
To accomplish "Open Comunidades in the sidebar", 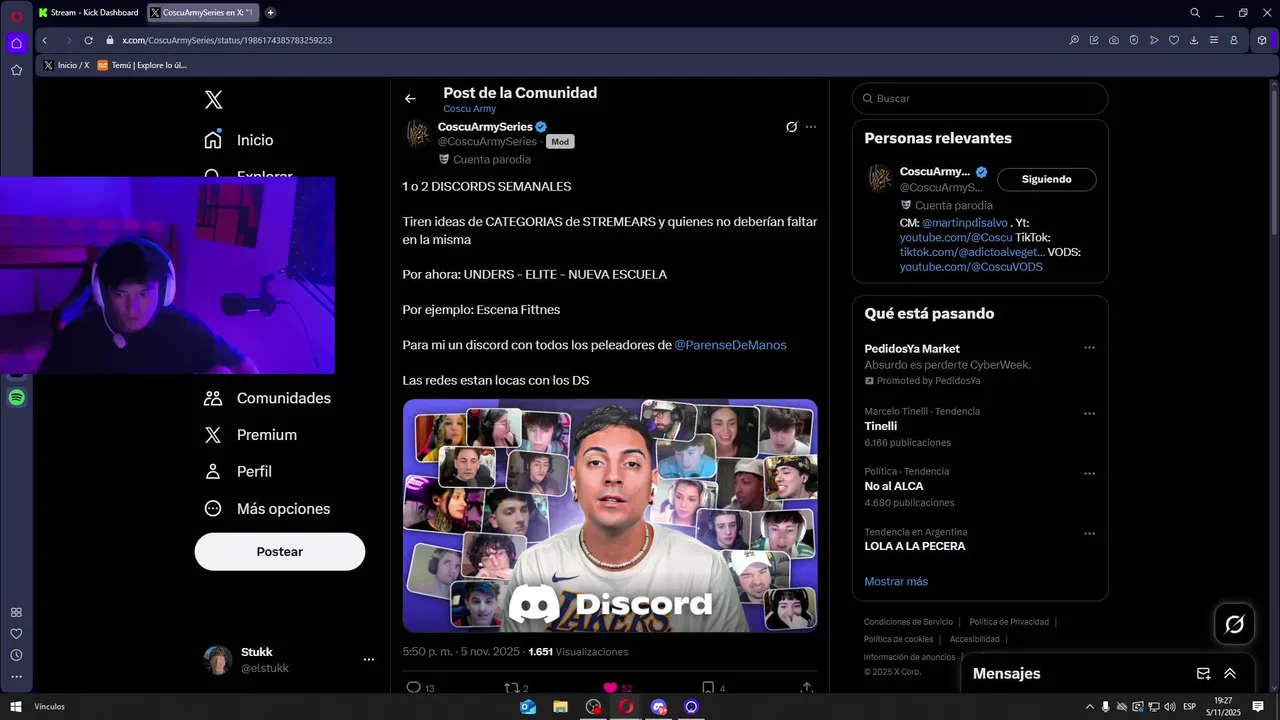I will (268, 398).
